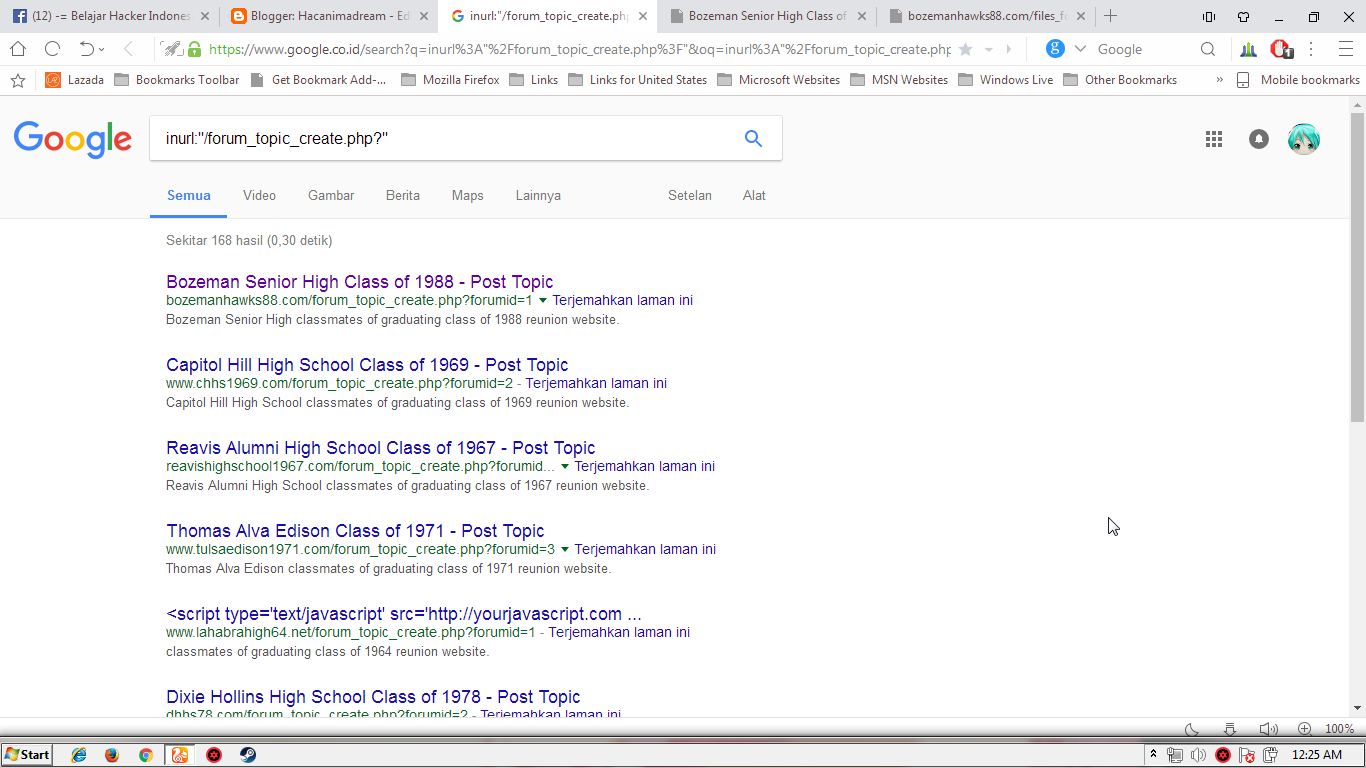This screenshot has height=768, width=1366.
Task: Open the script type javascript result link
Action: (404, 614)
